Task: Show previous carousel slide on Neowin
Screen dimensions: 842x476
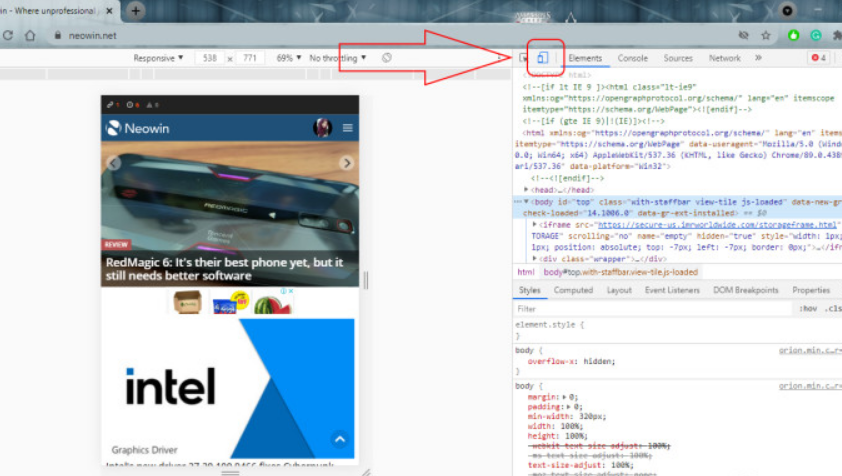Action: pos(113,163)
